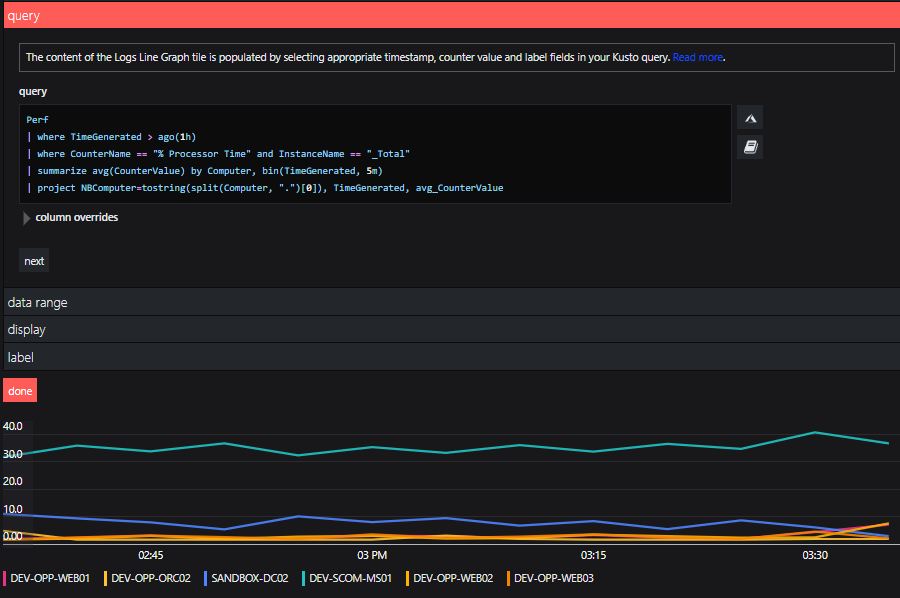Follow the Read more link
Screen dimensions: 900x598
pyautogui.click(x=697, y=58)
